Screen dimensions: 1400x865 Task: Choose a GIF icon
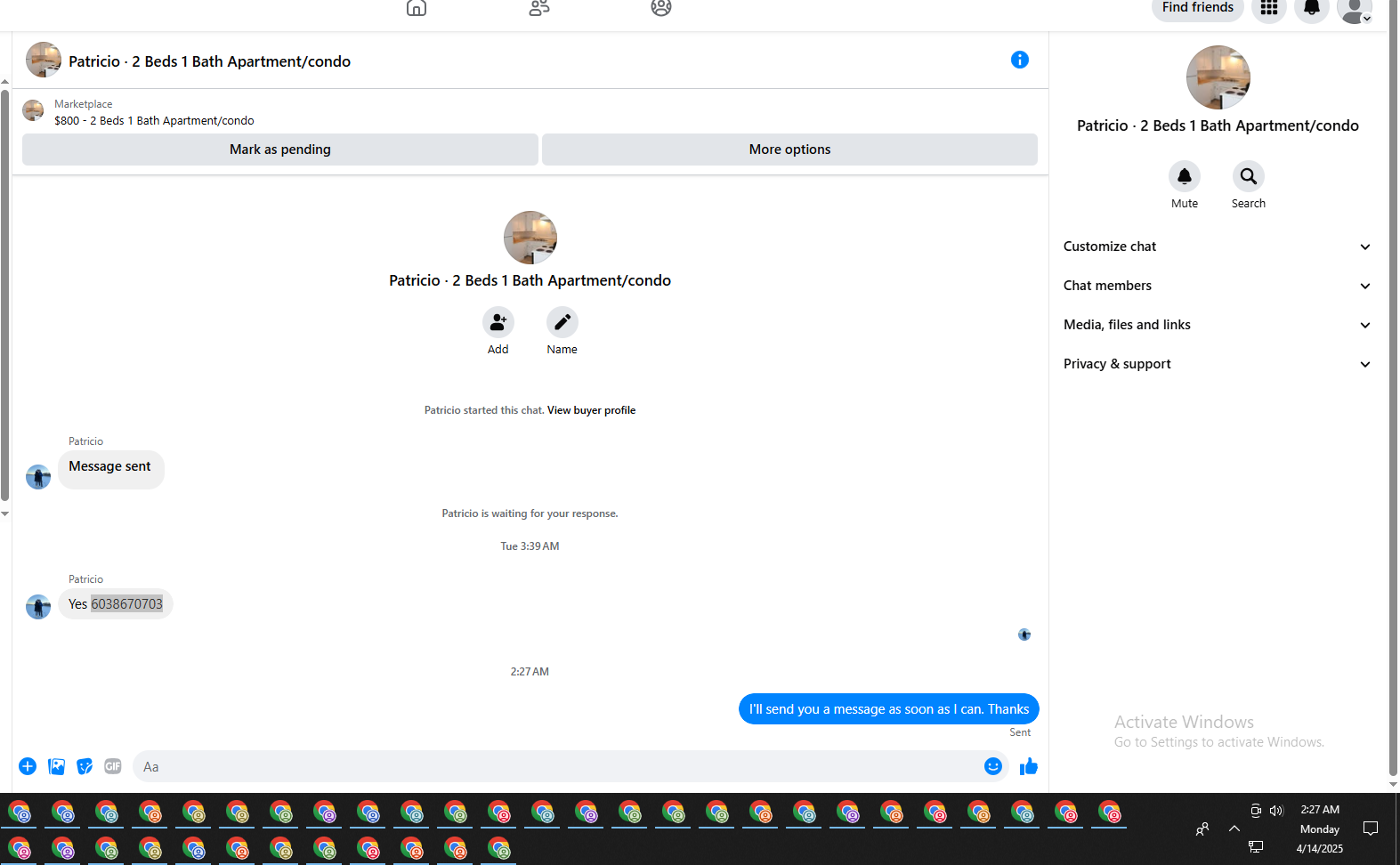pos(113,766)
